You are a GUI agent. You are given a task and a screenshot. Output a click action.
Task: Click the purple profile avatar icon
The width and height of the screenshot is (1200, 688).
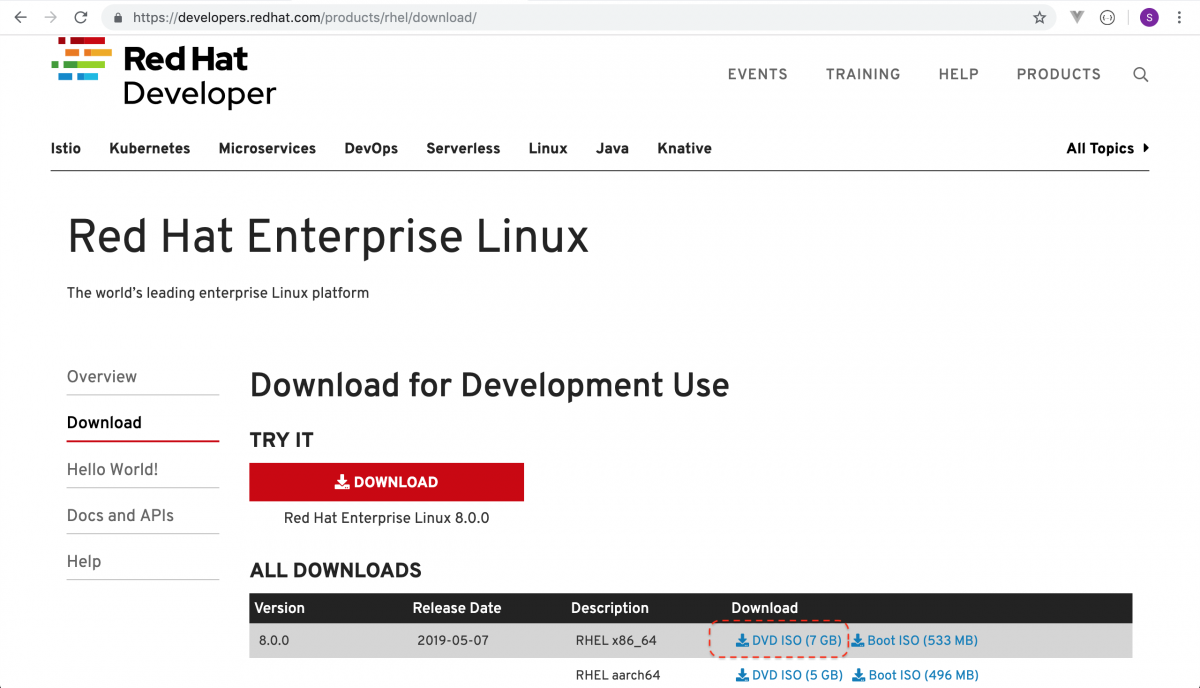click(1149, 17)
